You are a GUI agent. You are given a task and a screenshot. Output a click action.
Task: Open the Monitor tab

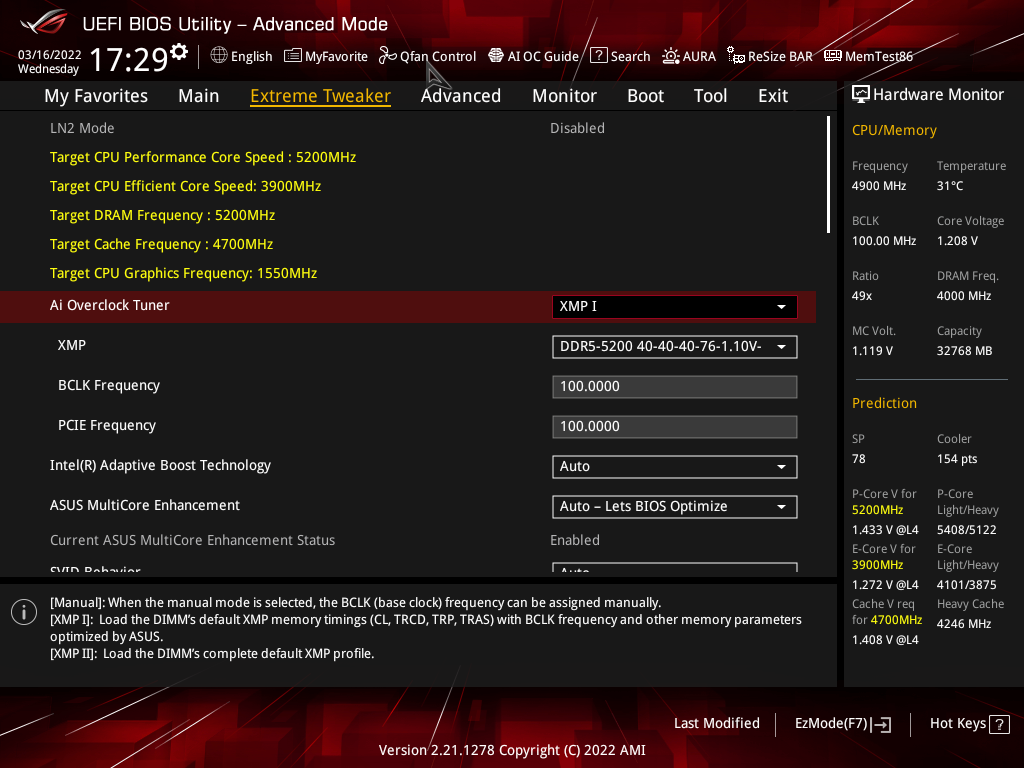click(x=564, y=96)
